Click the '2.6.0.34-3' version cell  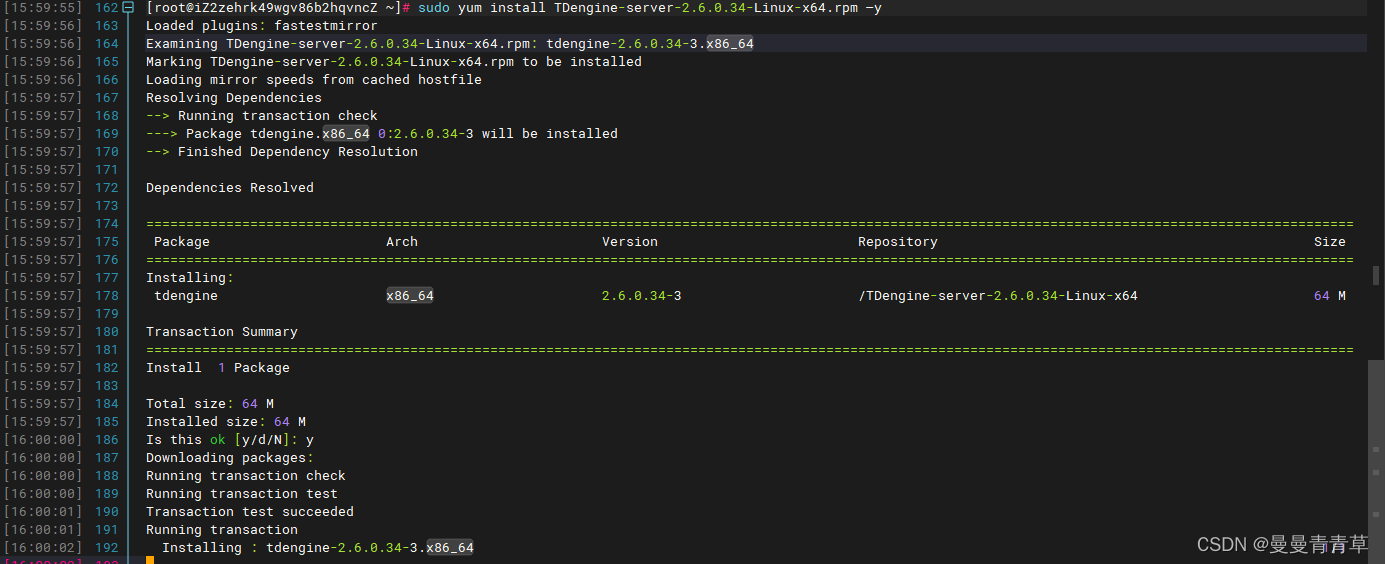(x=642, y=296)
